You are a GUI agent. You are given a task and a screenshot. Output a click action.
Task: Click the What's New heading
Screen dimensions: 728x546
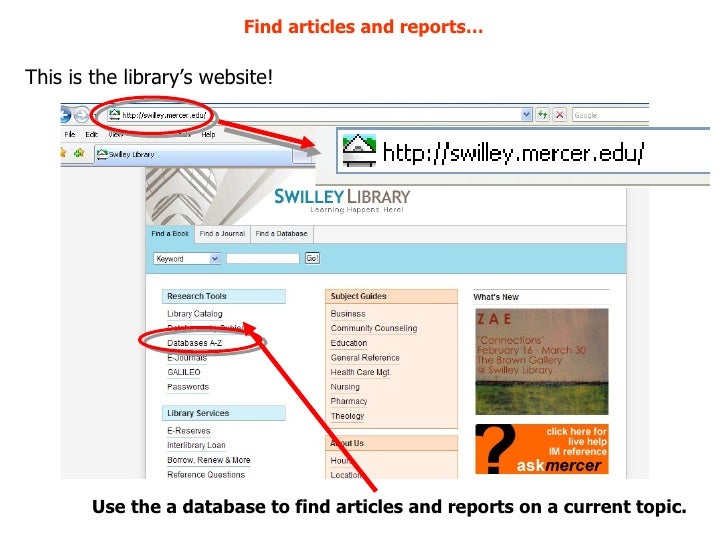tap(496, 297)
